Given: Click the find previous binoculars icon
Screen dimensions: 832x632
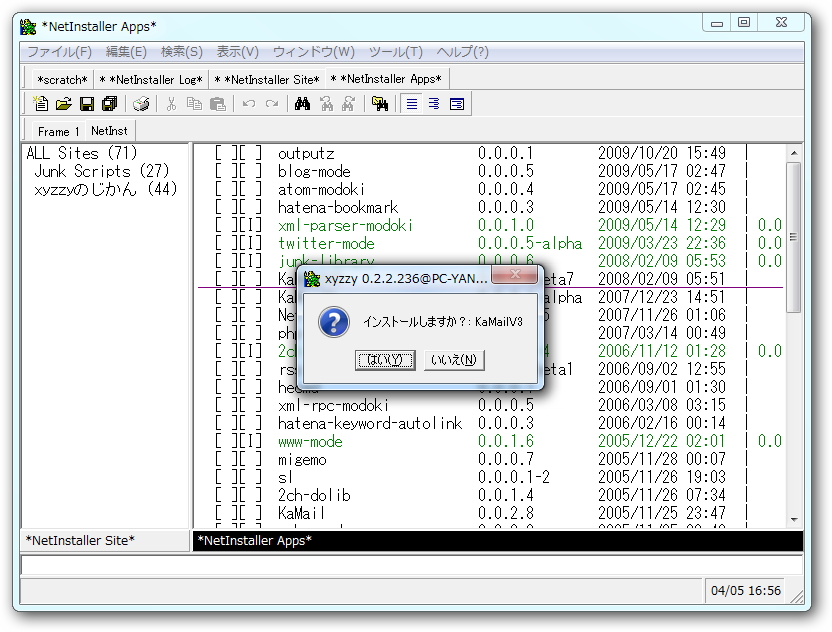Looking at the screenshot, I should (x=326, y=103).
